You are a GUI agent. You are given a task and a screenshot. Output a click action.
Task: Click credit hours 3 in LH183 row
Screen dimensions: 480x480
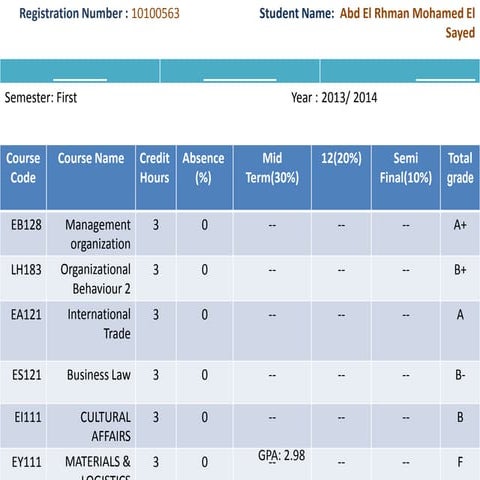tap(155, 270)
